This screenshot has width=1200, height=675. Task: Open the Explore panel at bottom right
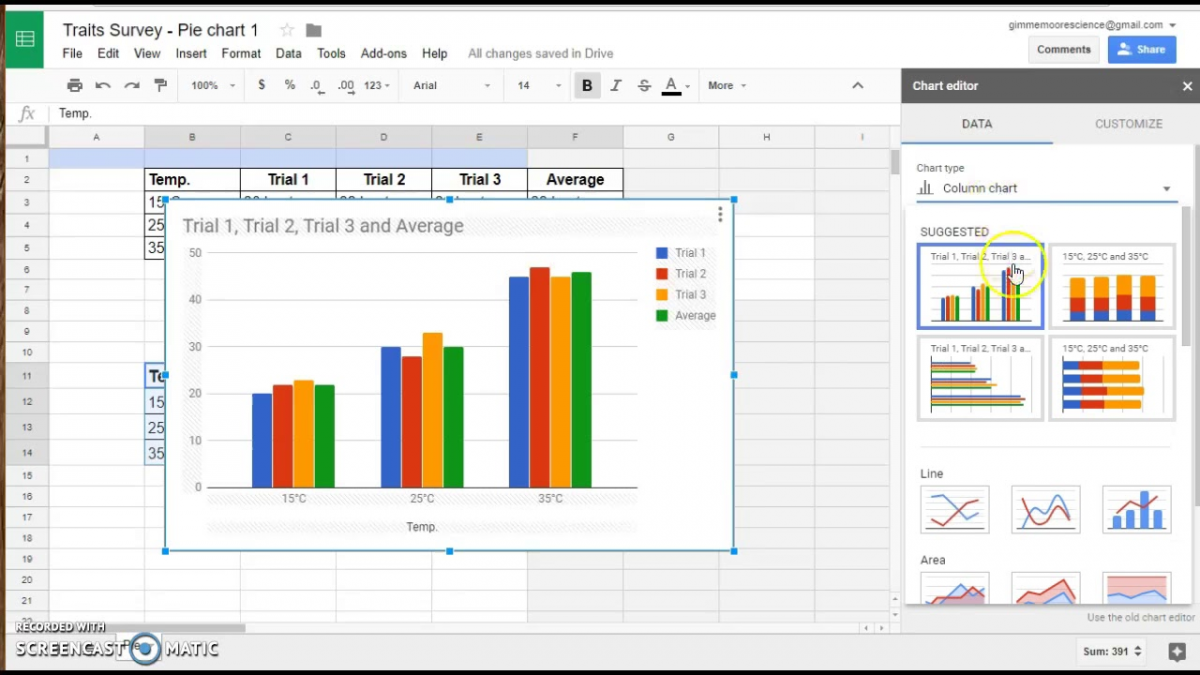click(1180, 651)
